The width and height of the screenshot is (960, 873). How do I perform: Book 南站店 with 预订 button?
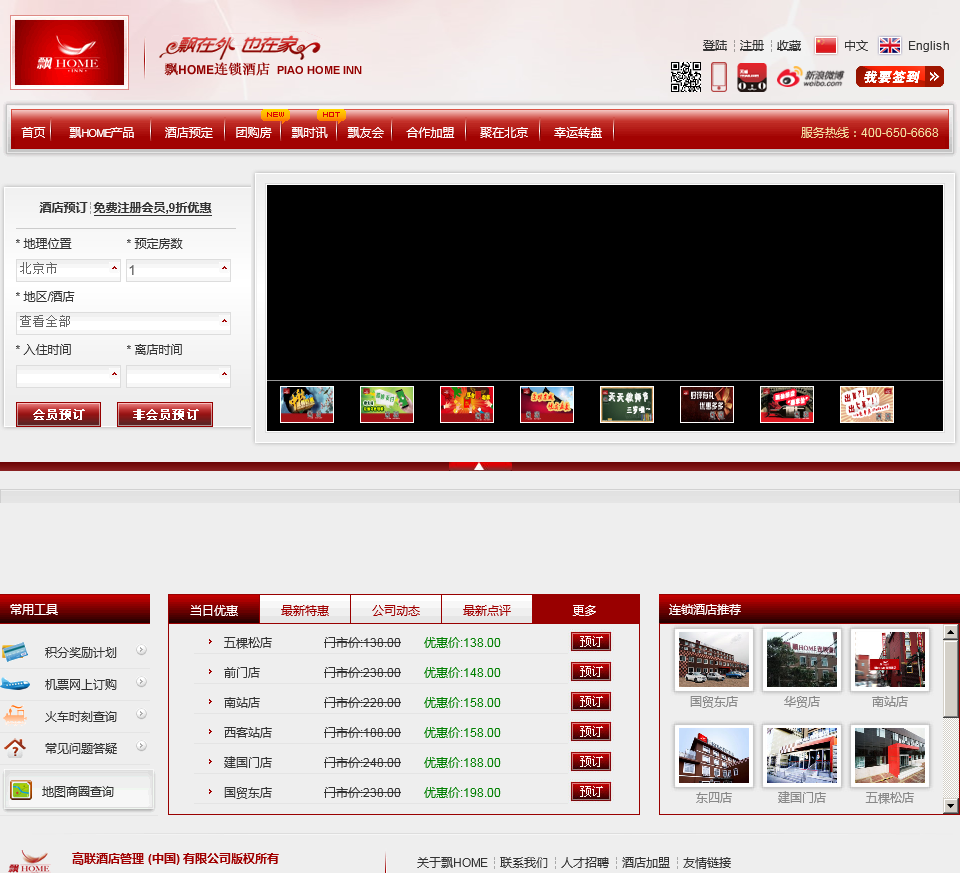pyautogui.click(x=591, y=702)
